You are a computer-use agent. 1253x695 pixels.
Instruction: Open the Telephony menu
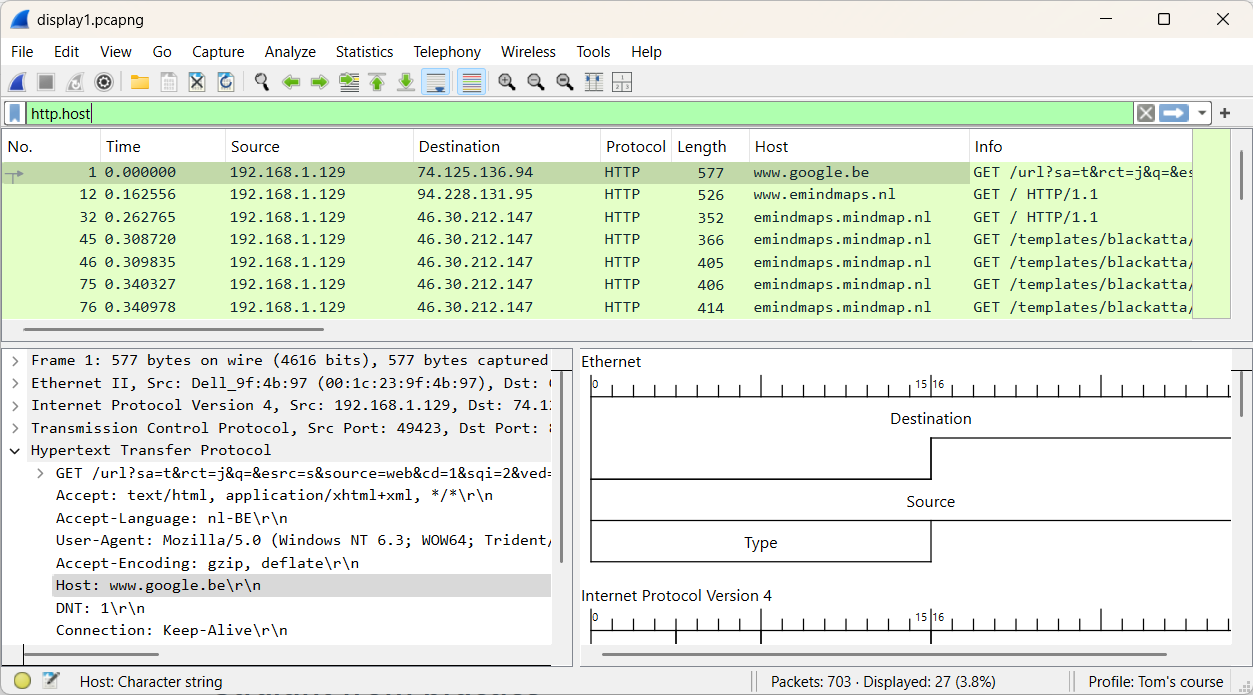(447, 52)
